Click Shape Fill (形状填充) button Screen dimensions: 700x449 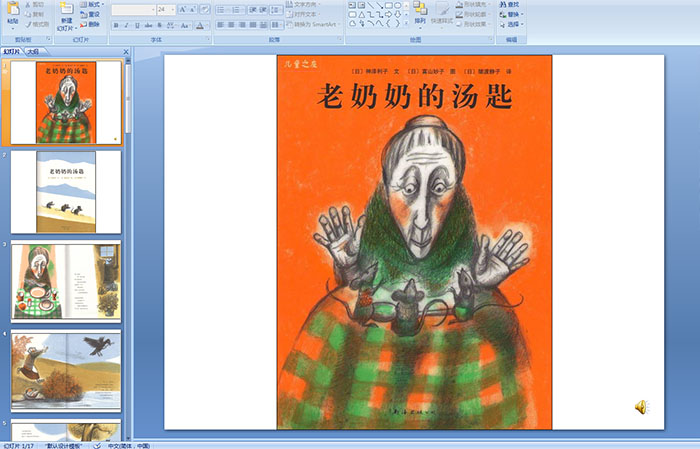click(x=473, y=4)
